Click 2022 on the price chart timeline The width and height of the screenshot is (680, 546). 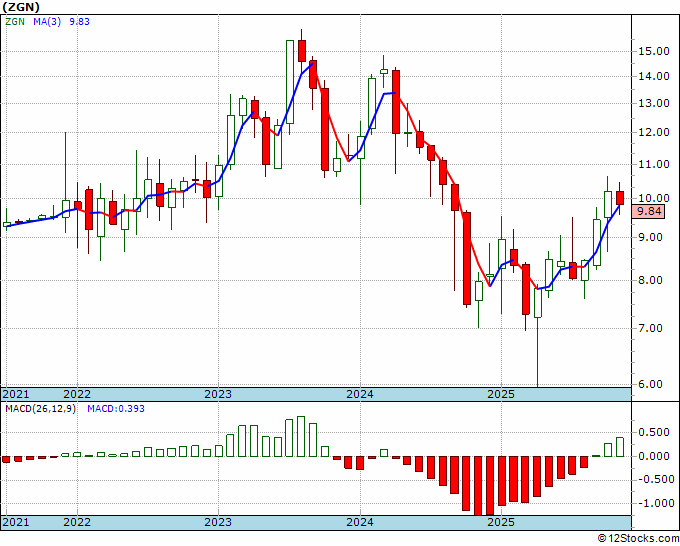[x=77, y=394]
